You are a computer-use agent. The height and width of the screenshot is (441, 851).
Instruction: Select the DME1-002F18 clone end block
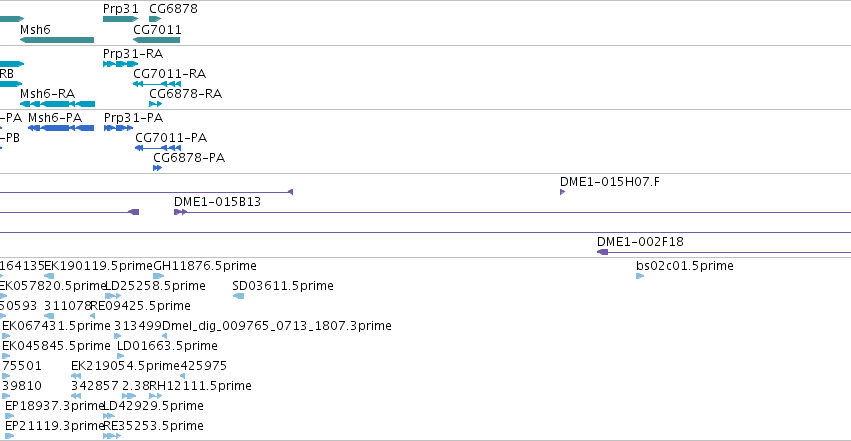point(602,252)
